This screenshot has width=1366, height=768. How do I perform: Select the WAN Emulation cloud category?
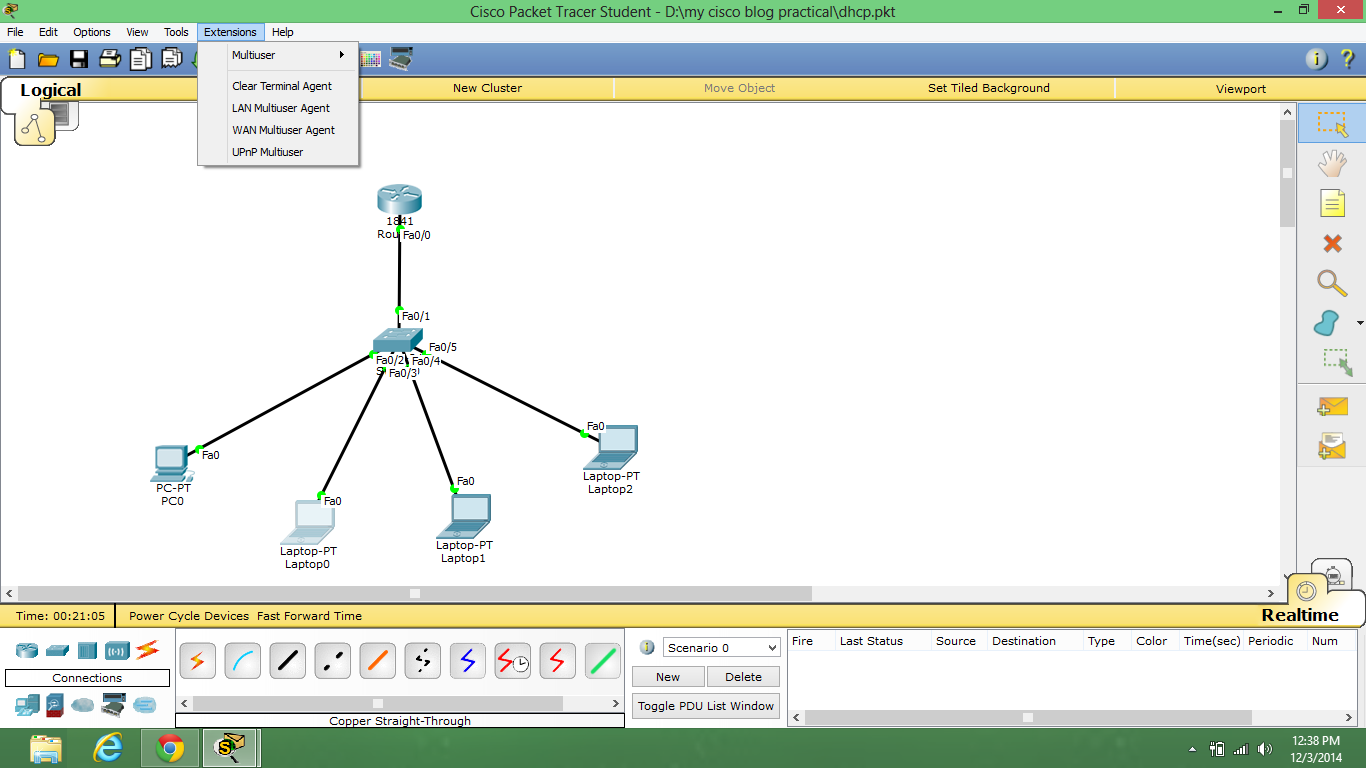(x=83, y=706)
